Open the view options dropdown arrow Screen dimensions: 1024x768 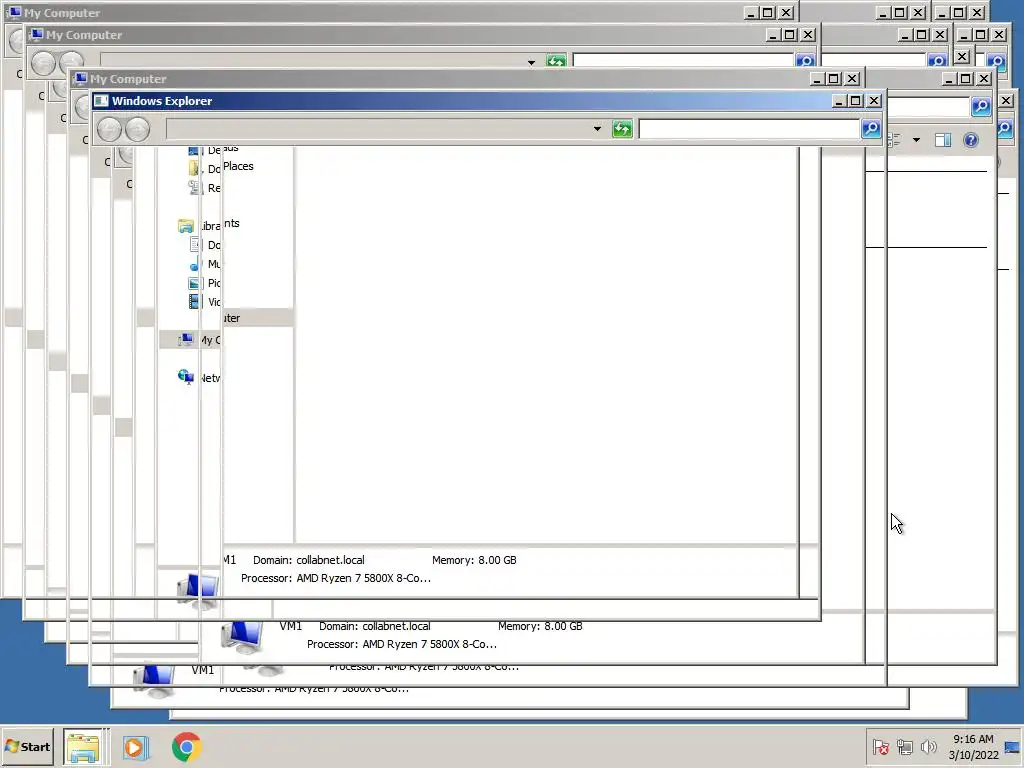tap(916, 140)
